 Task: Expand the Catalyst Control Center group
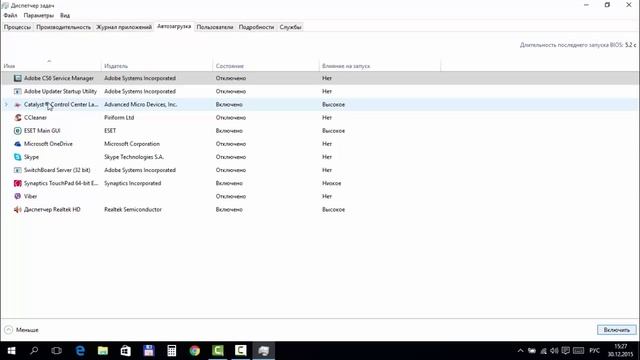pos(6,104)
